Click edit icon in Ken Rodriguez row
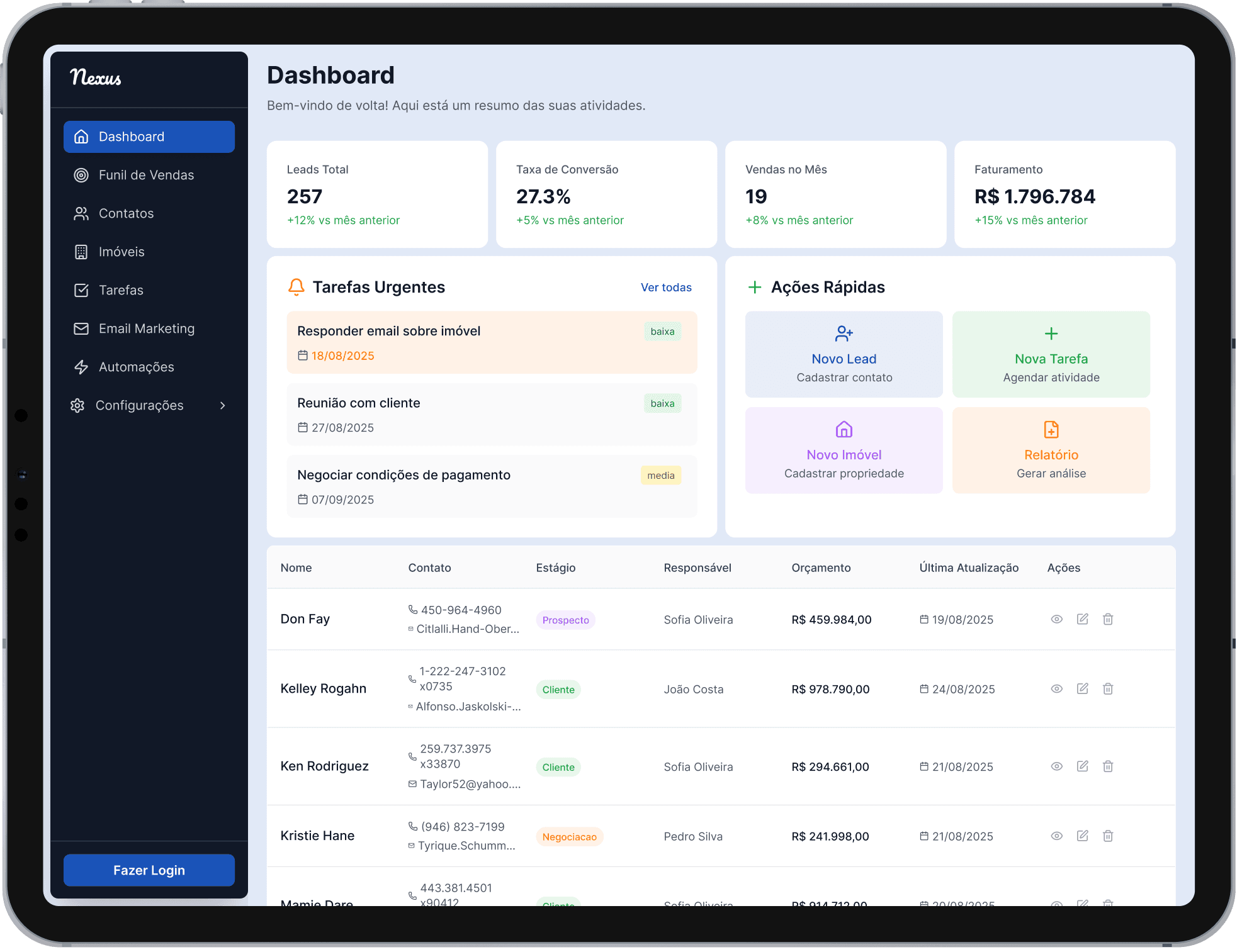This screenshot has width=1242, height=952. [1082, 766]
